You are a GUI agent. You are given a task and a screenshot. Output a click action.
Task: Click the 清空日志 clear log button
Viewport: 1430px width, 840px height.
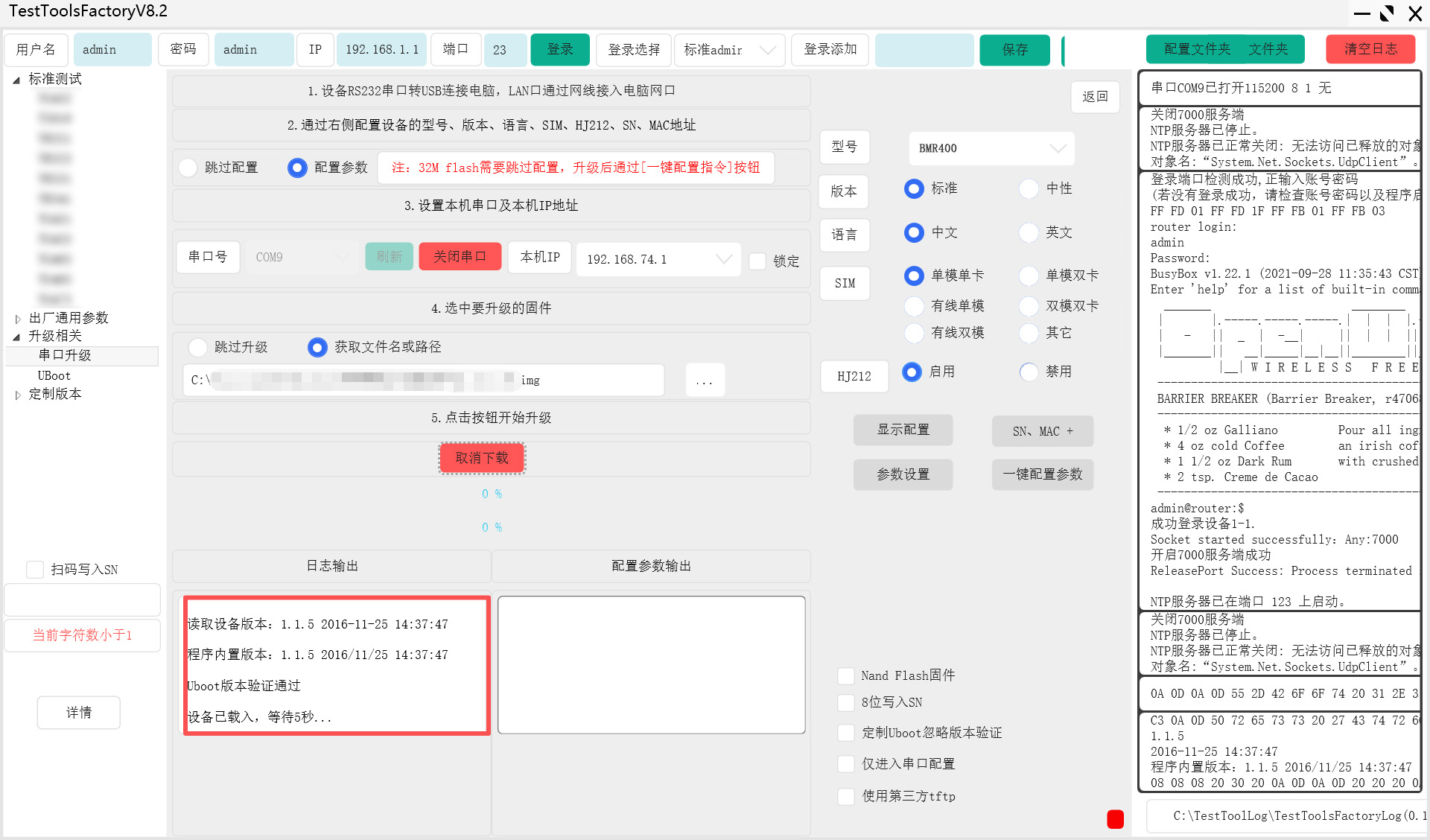tap(1370, 49)
